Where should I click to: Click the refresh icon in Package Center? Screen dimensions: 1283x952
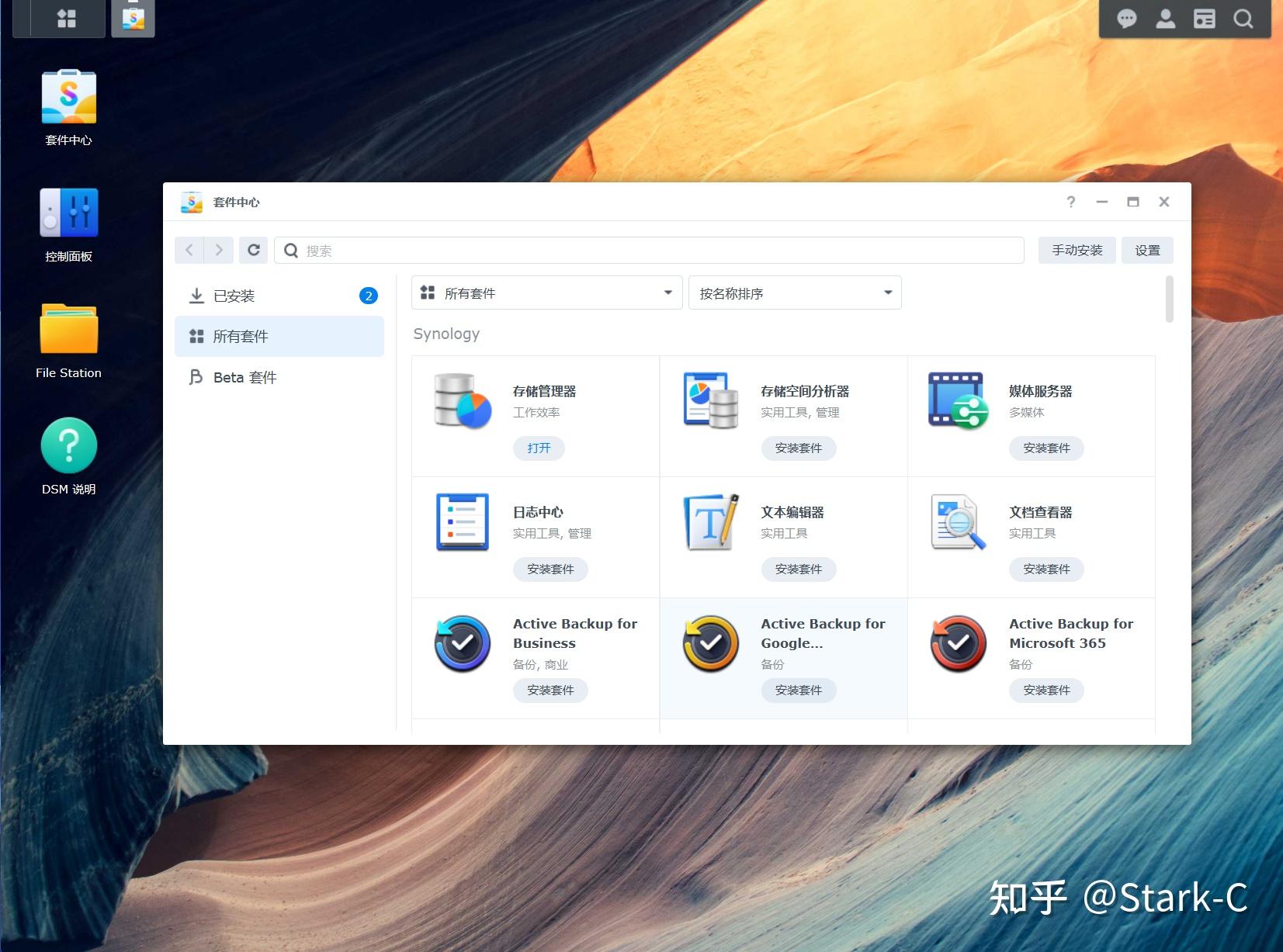point(253,250)
